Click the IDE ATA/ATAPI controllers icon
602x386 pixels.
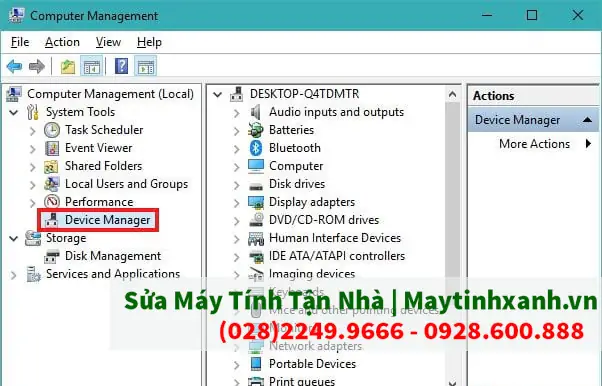pyautogui.click(x=256, y=256)
